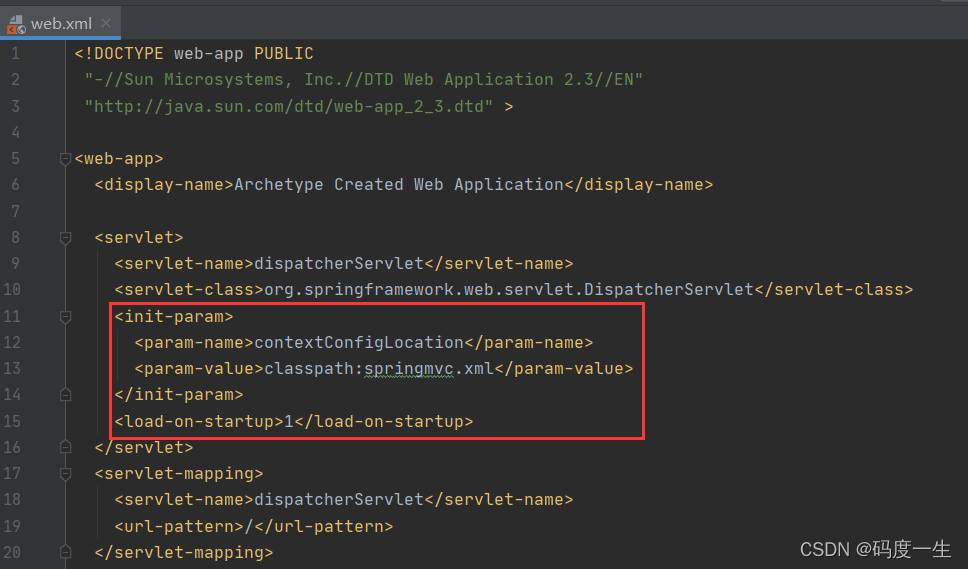Click the contextConfigLocation param name

click(x=359, y=343)
